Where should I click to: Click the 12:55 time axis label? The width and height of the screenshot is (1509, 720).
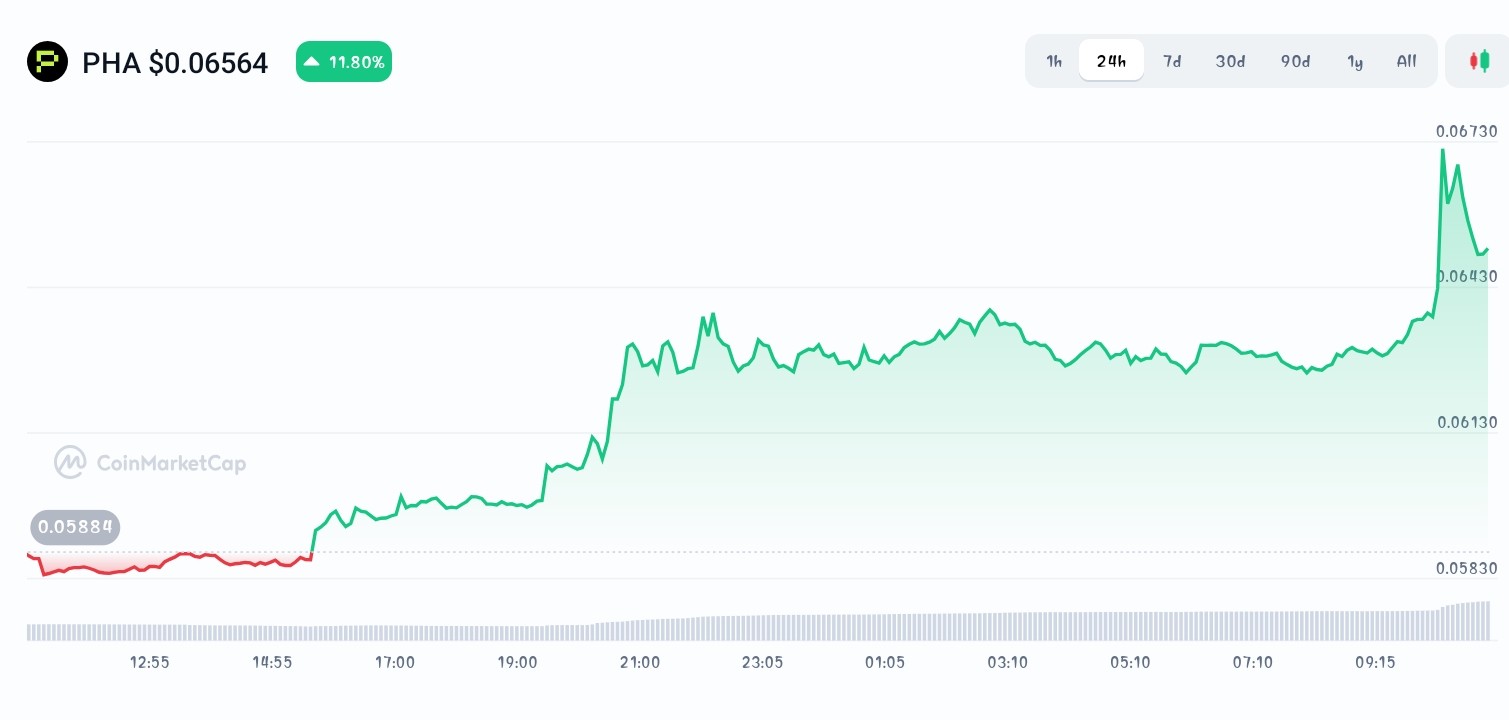coord(150,662)
